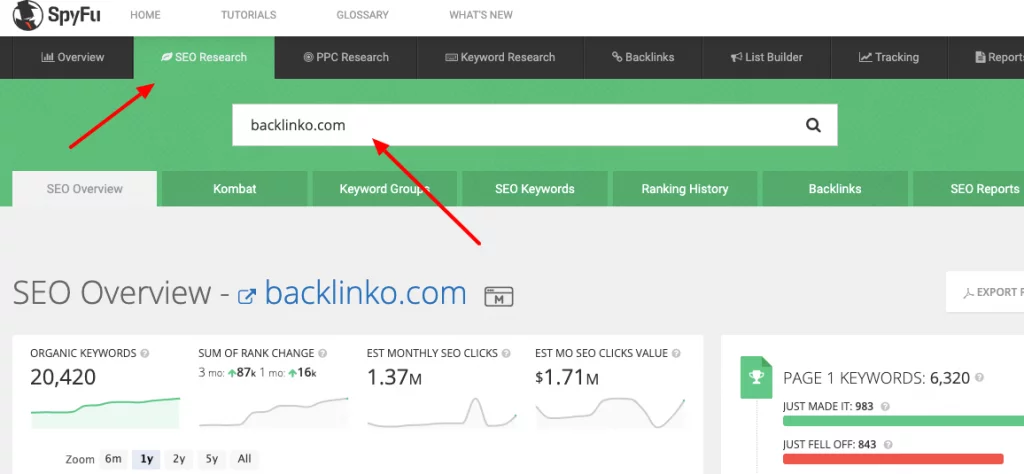
Task: Click the help icon next to EST MONTHLY SEO CLICKS
Action: click(506, 353)
